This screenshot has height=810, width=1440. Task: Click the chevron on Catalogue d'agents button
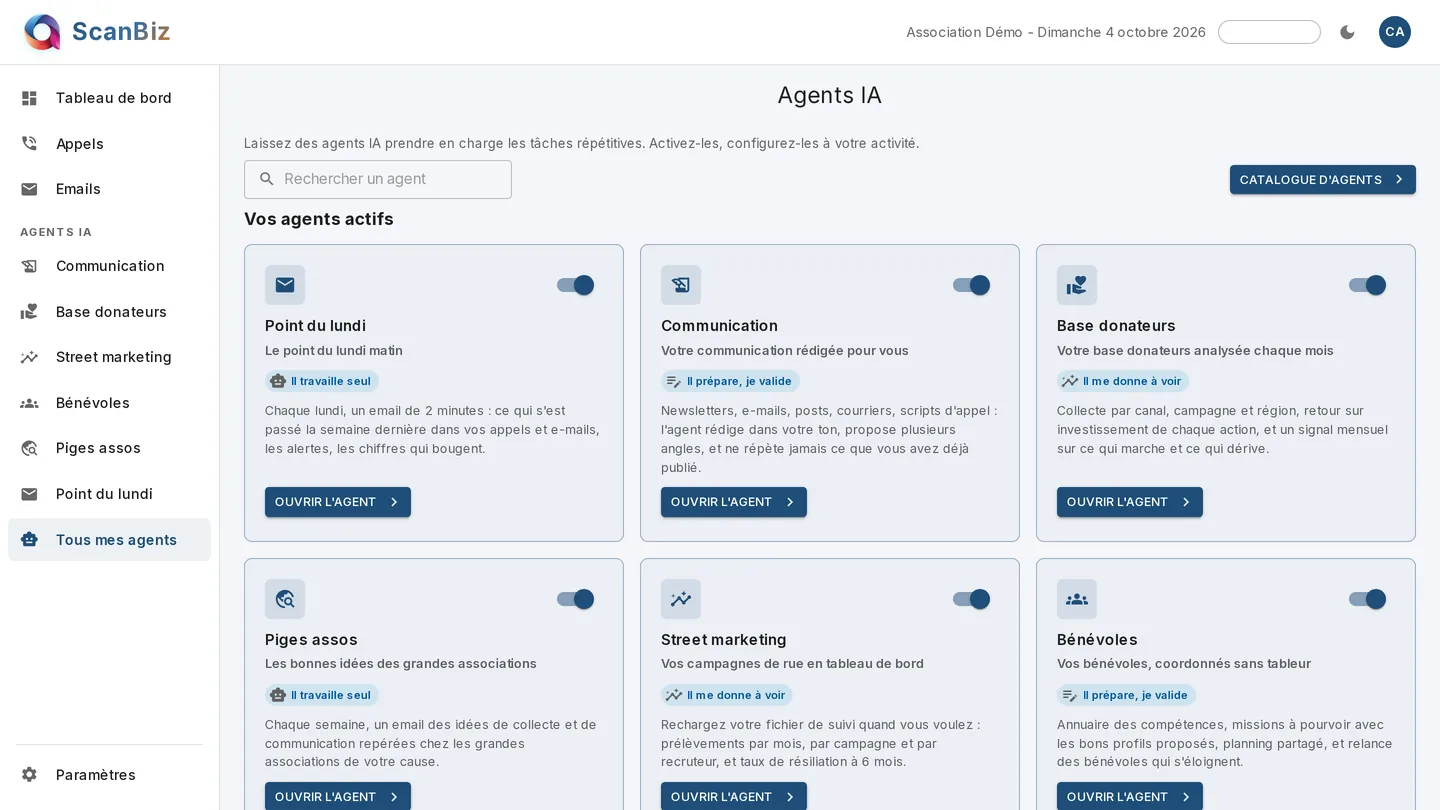(x=1399, y=180)
